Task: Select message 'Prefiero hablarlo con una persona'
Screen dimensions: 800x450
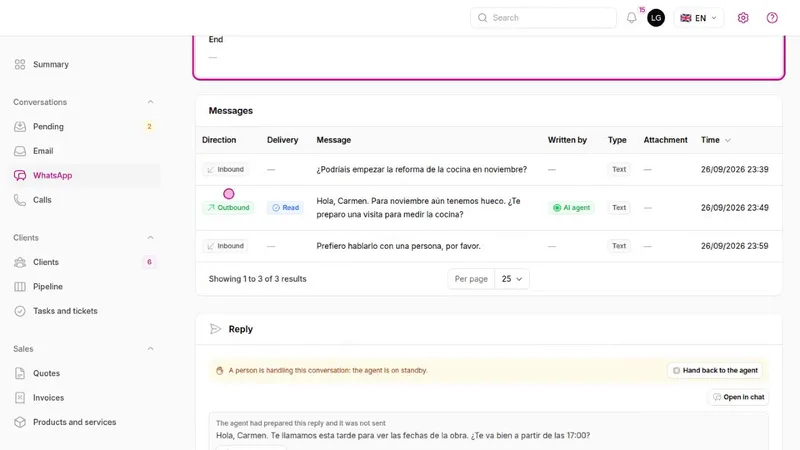Action: click(x=398, y=246)
